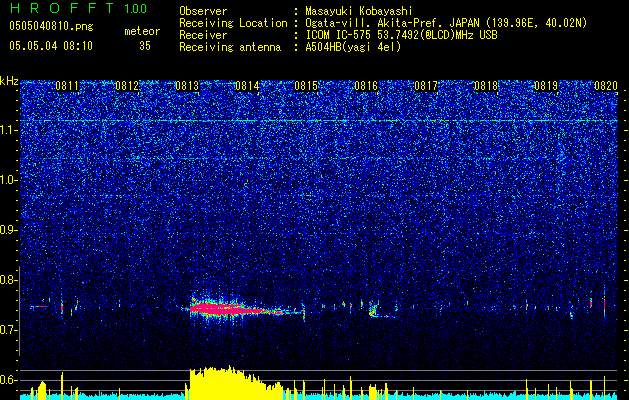The image size is (629, 400).
Task: Click time marker 0819
Action: click(x=546, y=86)
